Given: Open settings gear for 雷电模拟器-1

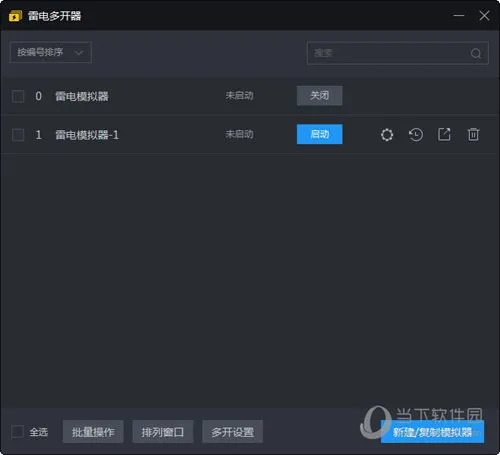Looking at the screenshot, I should click(387, 135).
